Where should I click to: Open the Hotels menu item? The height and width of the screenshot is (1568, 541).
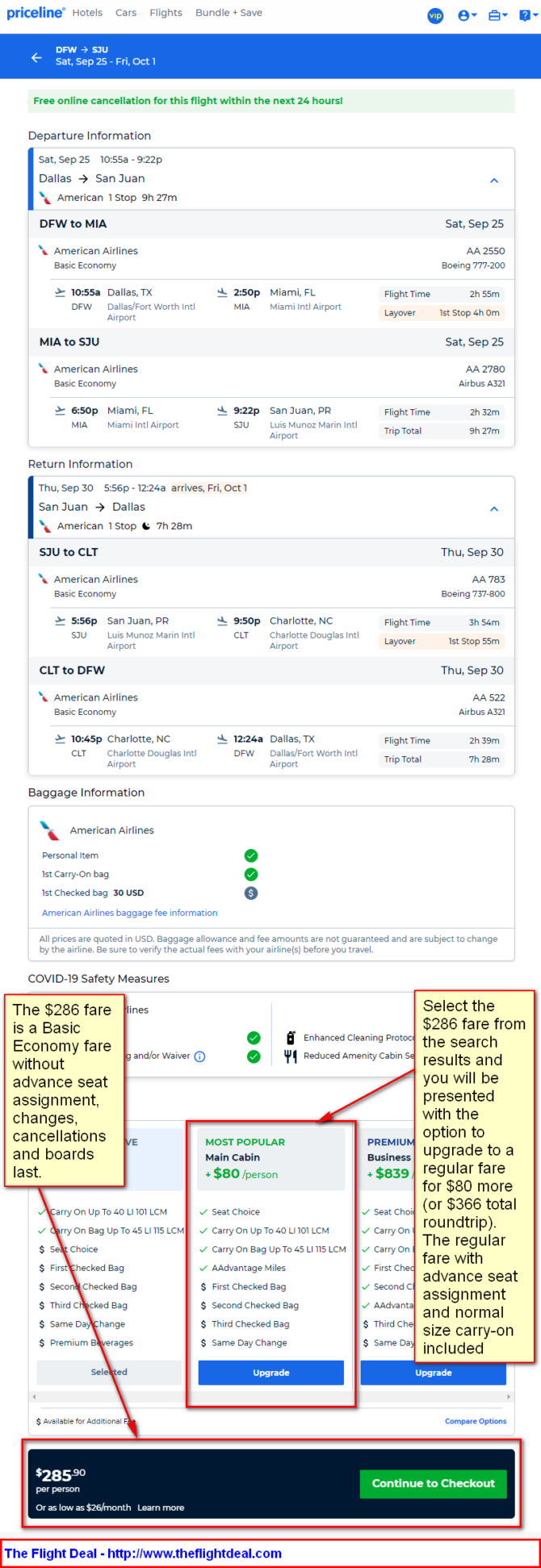click(x=87, y=13)
